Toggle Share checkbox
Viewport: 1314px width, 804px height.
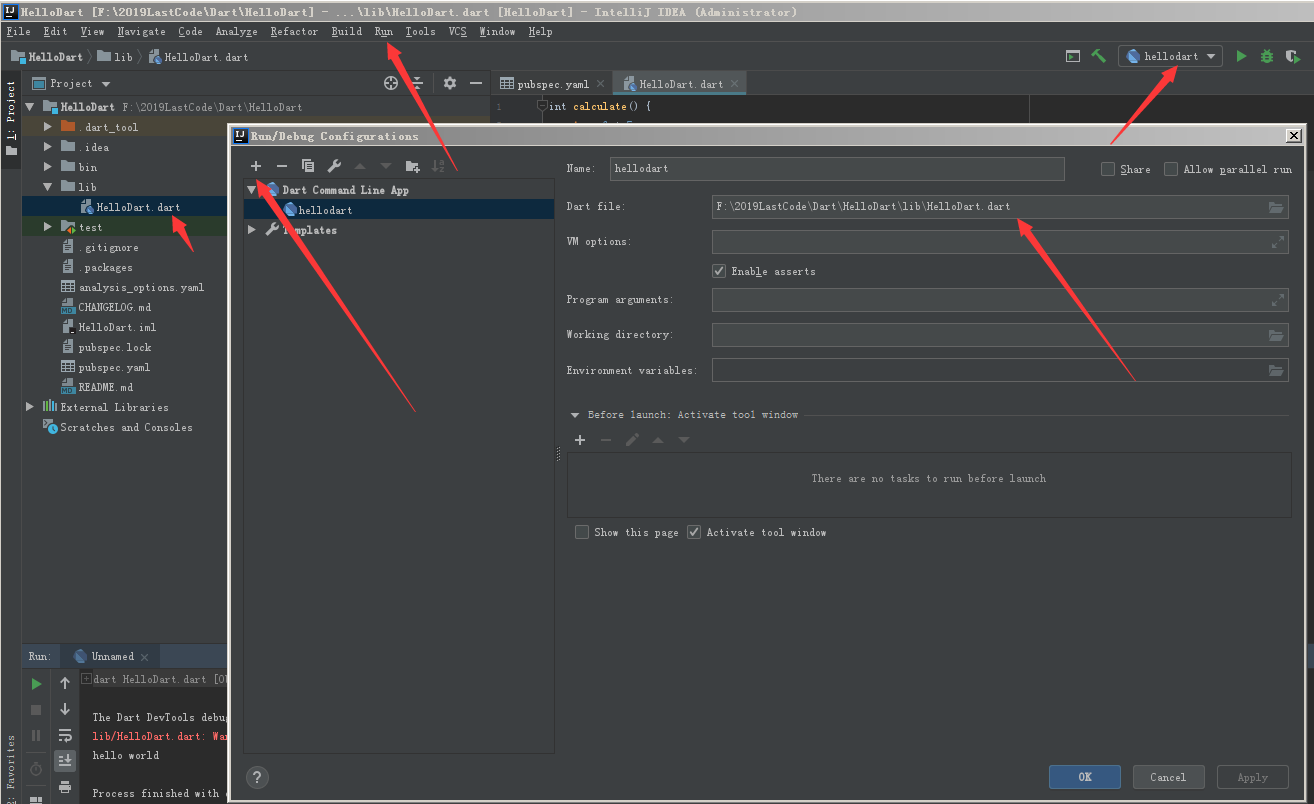(1108, 169)
